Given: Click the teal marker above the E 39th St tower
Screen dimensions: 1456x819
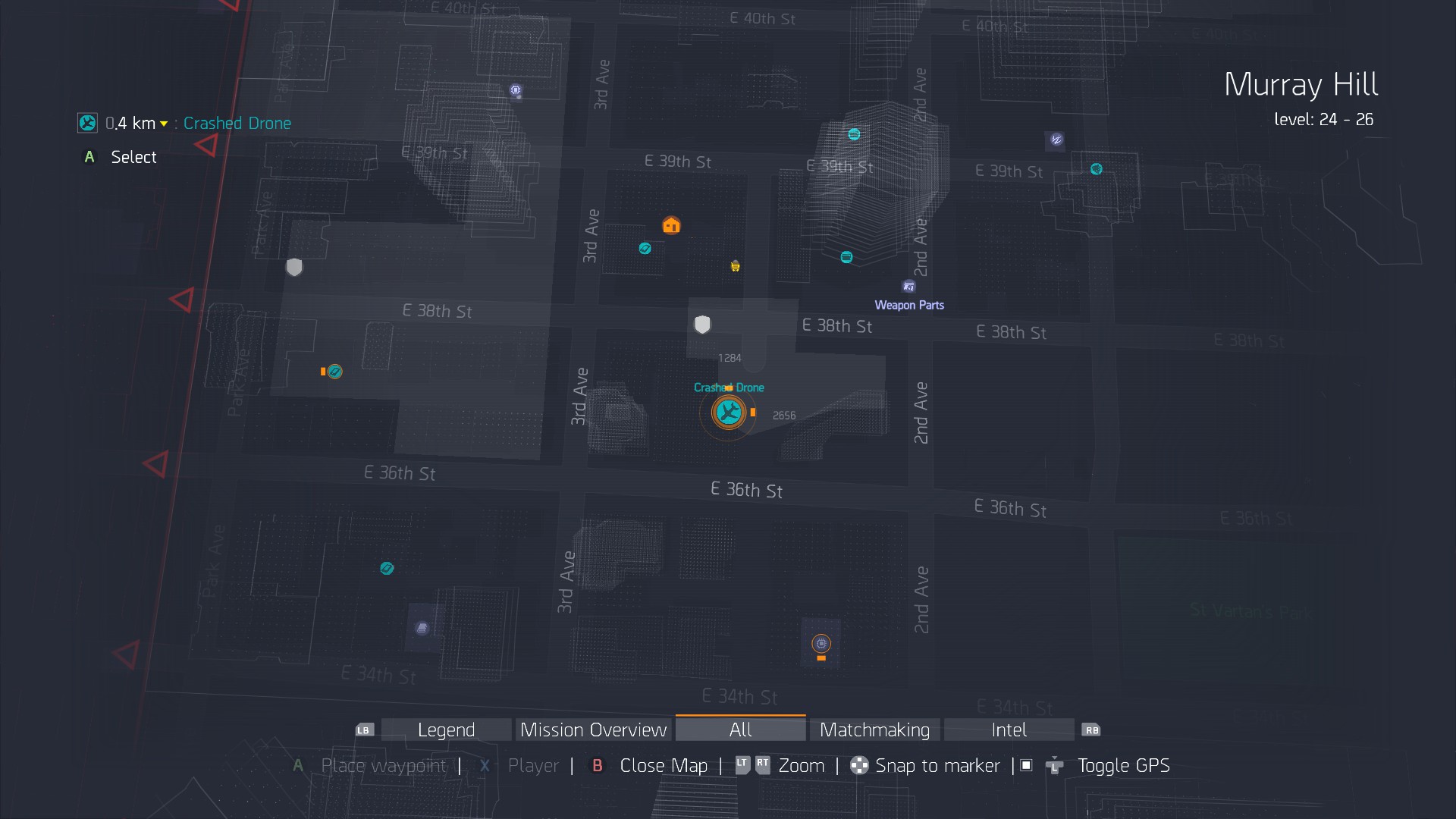Looking at the screenshot, I should pos(854,134).
